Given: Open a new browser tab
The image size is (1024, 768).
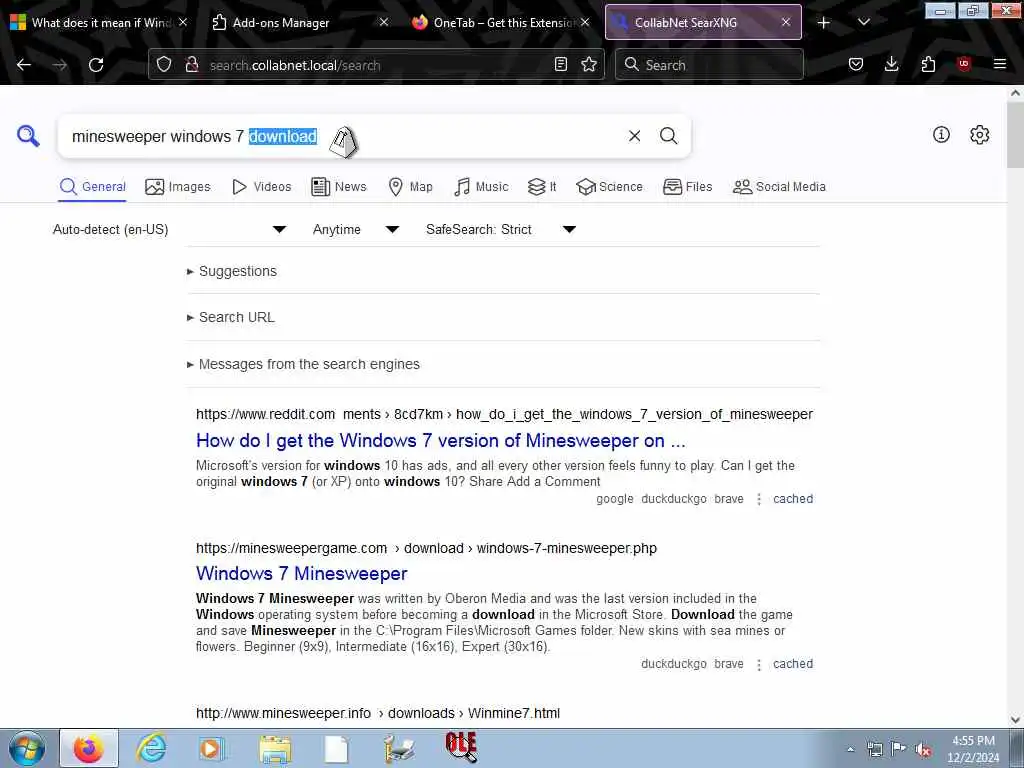Looking at the screenshot, I should coord(824,23).
